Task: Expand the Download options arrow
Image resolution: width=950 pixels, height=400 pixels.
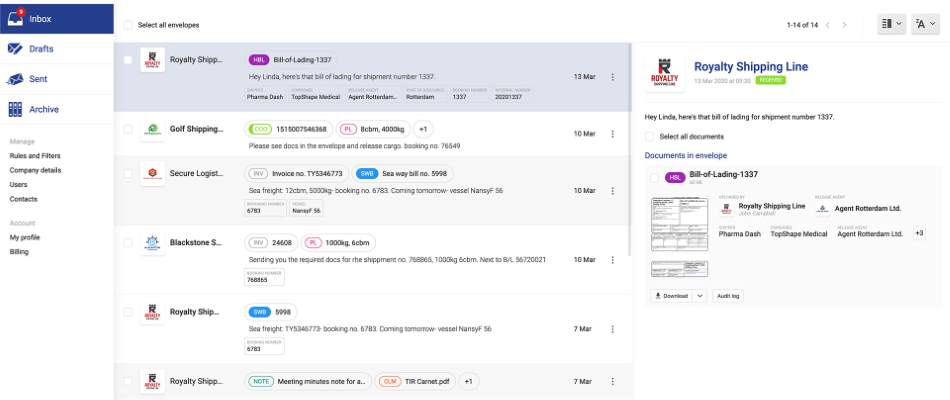Action: coord(698,295)
